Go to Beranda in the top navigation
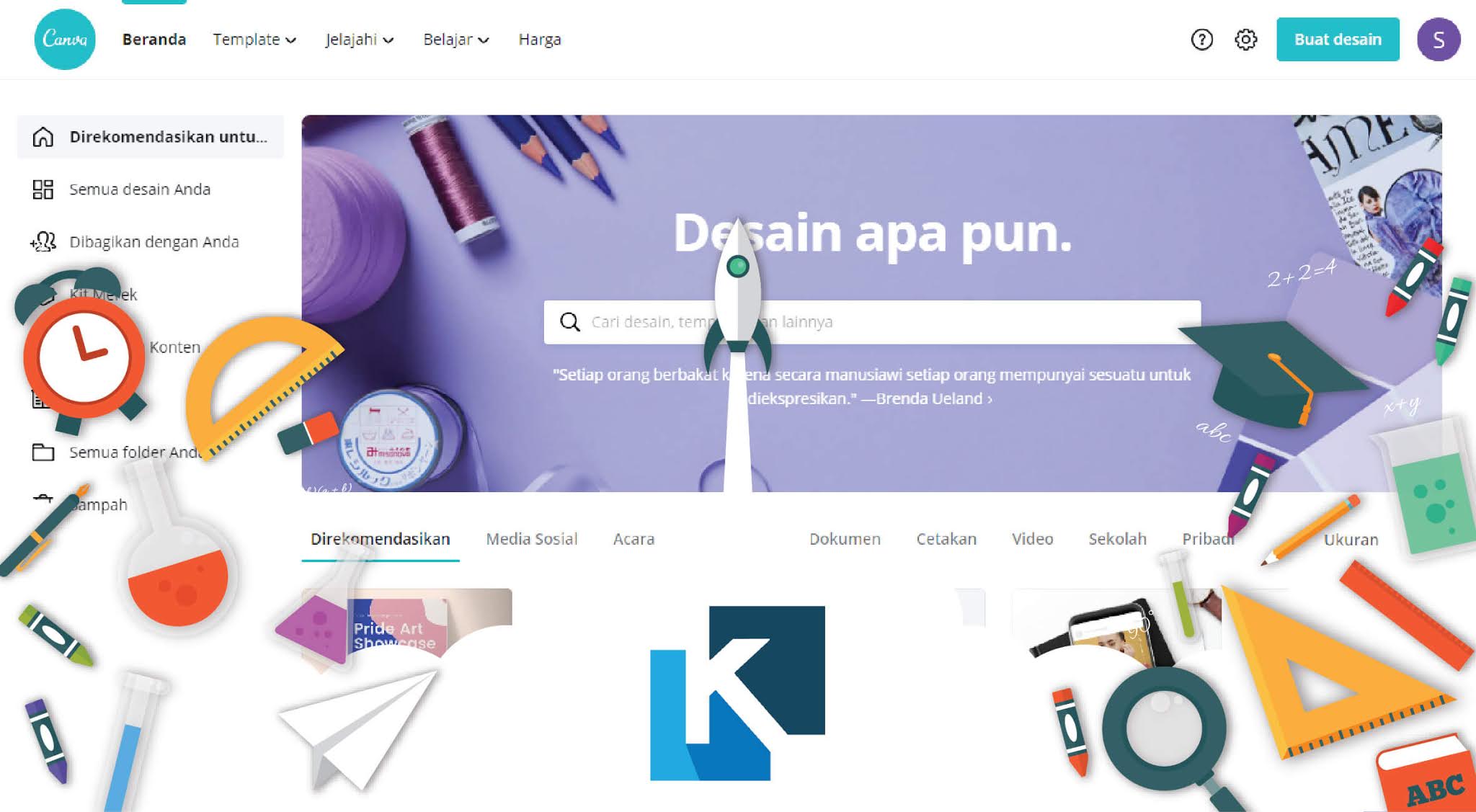Image resolution: width=1476 pixels, height=812 pixels. click(x=154, y=40)
